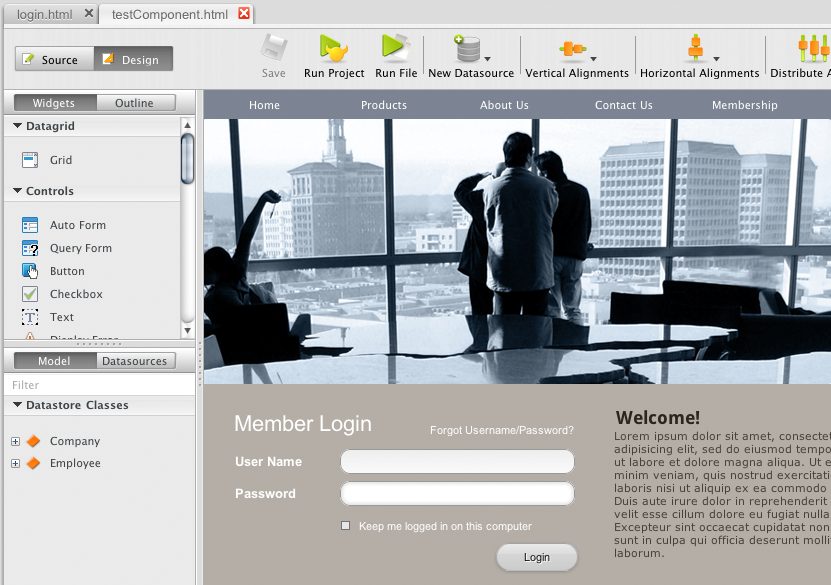
Task: Expand the Employee datastore class
Action: tap(15, 463)
